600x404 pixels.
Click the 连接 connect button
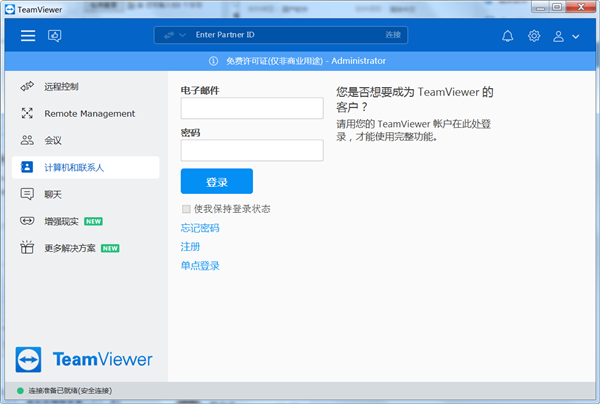tap(393, 35)
